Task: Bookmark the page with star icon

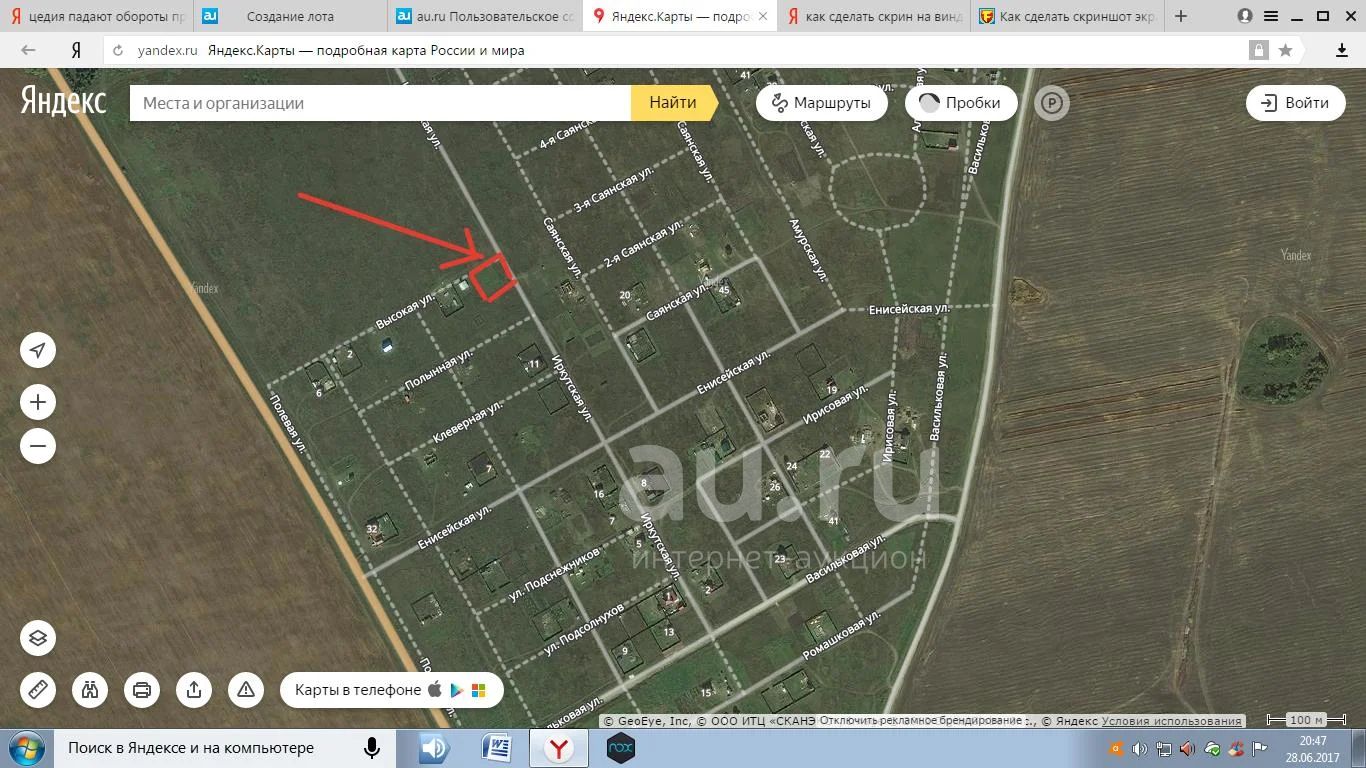Action: tap(1286, 50)
